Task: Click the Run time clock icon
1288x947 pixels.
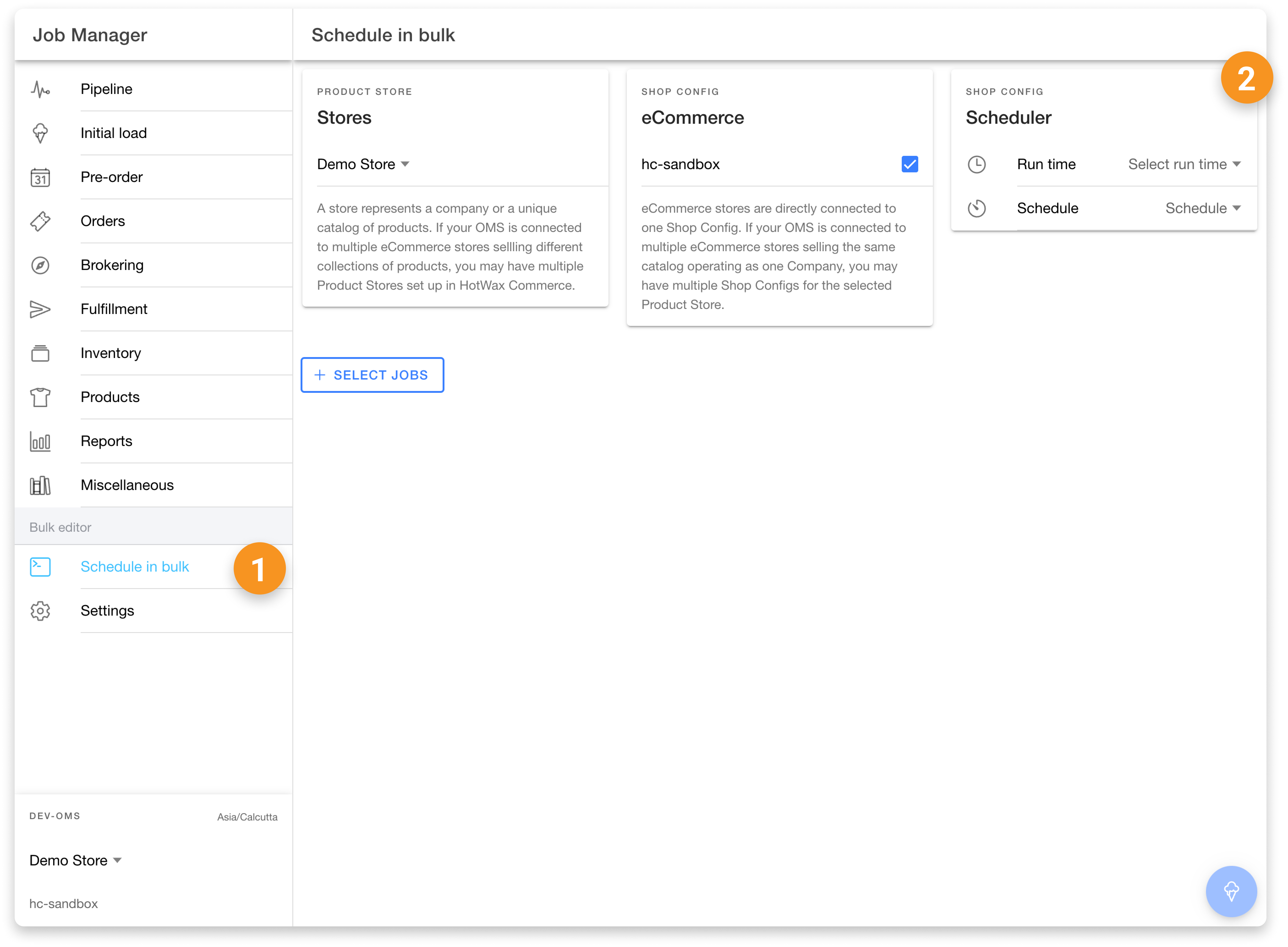Action: point(976,165)
